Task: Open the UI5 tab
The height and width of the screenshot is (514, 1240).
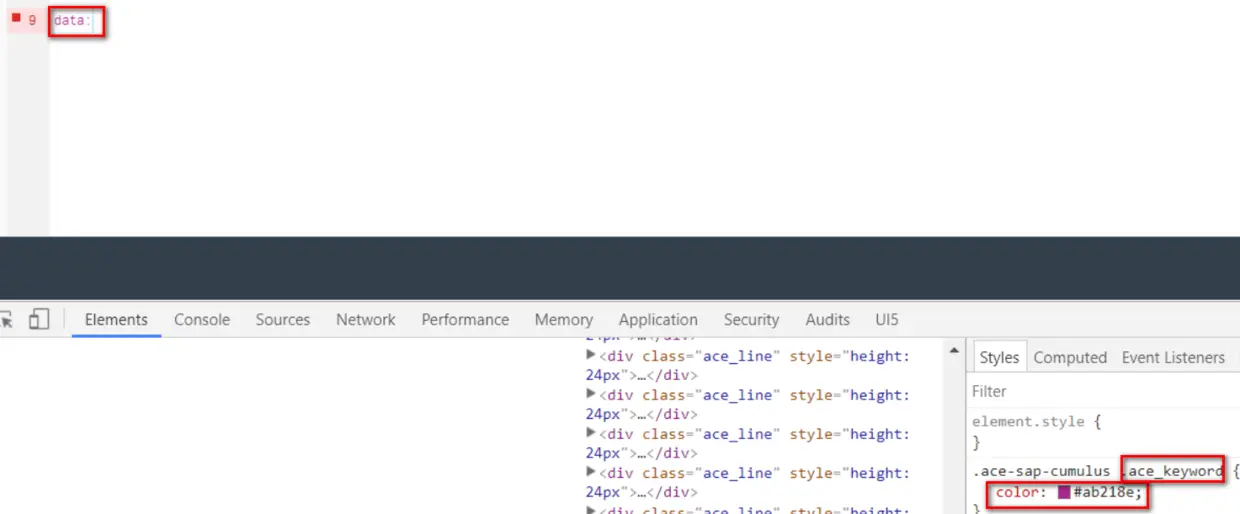Action: pos(887,320)
